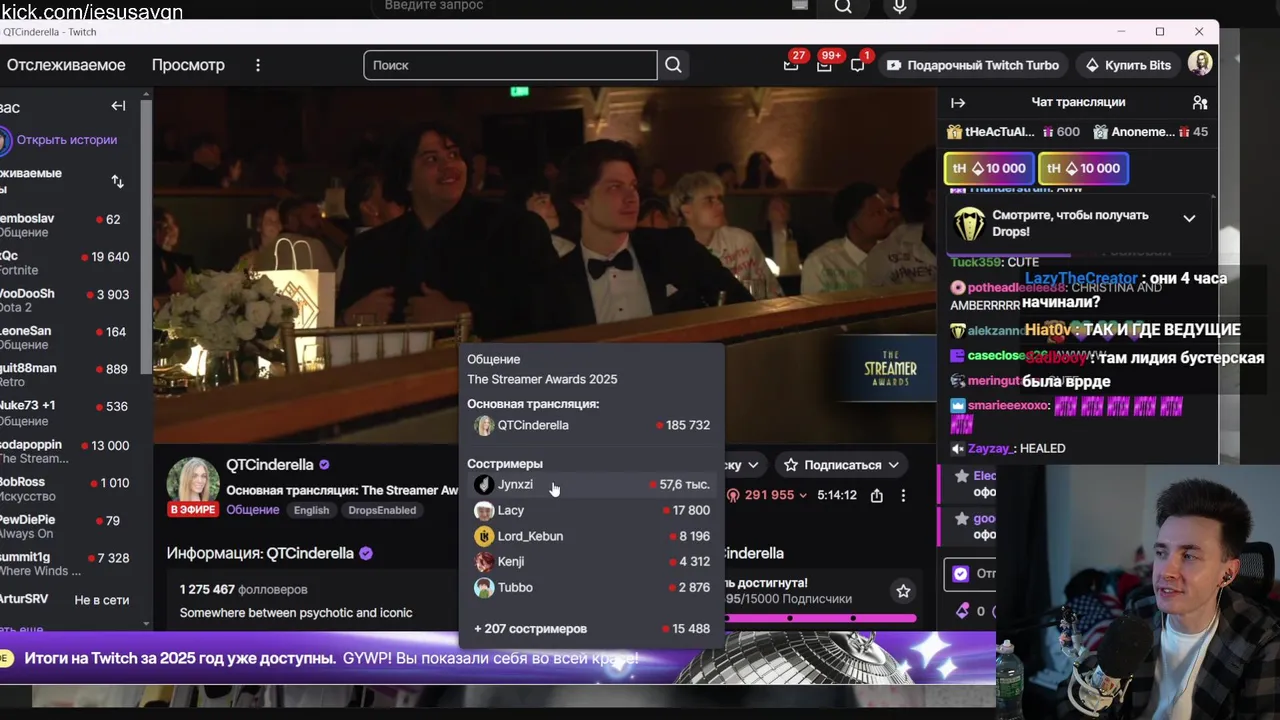The height and width of the screenshot is (720, 1280).
Task: Click the first 10 000 Bits cheer badge
Action: tap(988, 168)
